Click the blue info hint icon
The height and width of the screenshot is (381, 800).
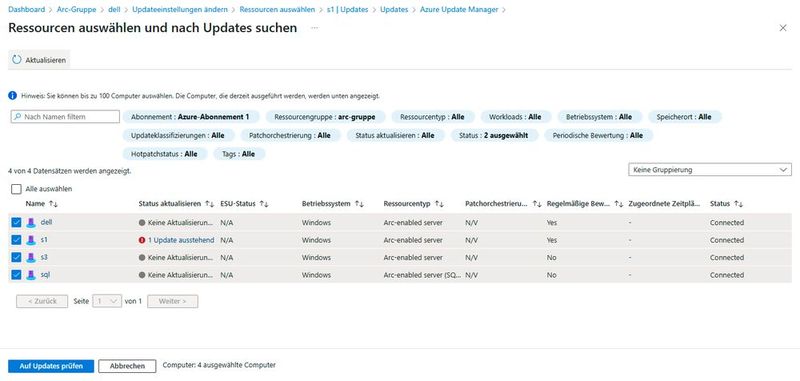point(13,95)
